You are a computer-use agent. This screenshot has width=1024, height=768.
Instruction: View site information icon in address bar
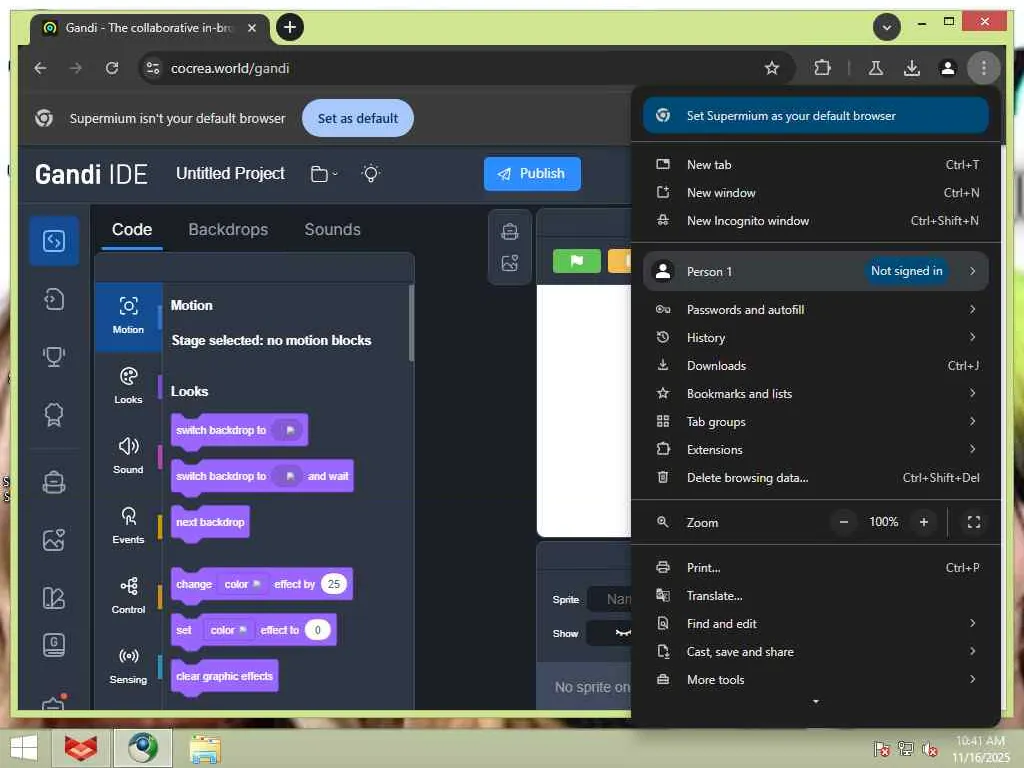click(153, 68)
